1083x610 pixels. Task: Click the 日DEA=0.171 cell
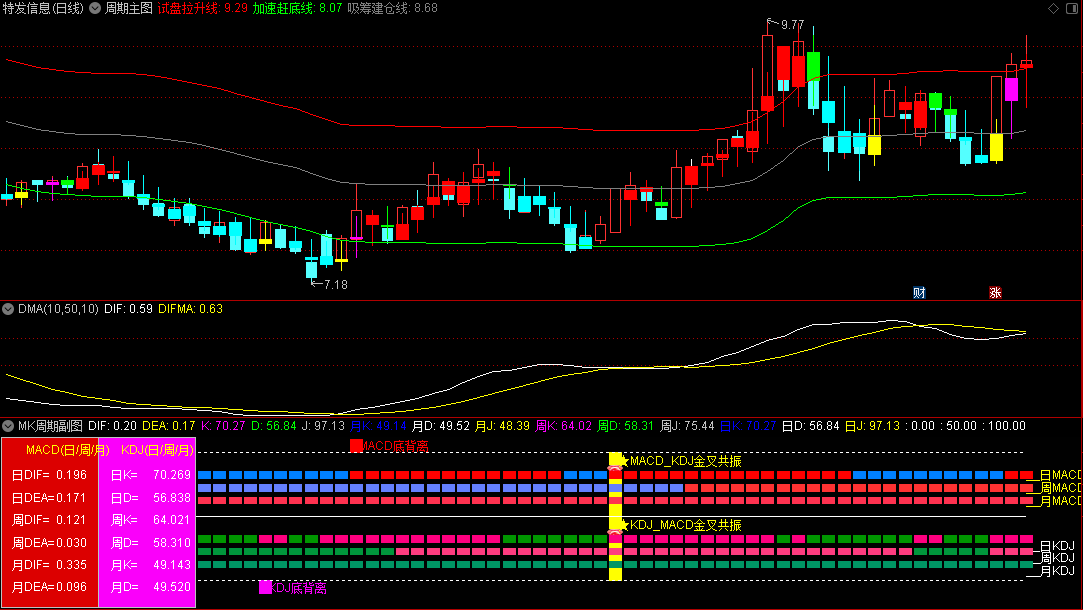[50, 497]
